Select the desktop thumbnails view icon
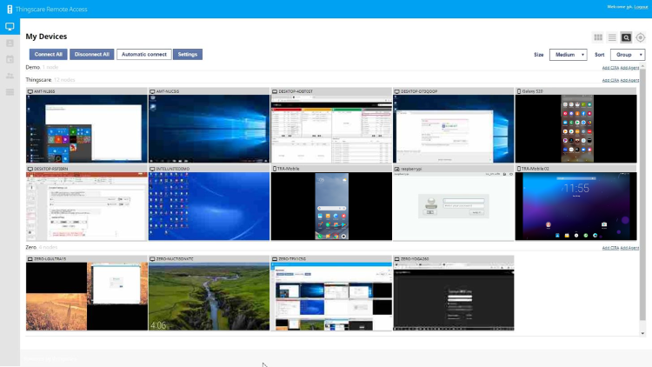This screenshot has height=367, width=652. 626,37
